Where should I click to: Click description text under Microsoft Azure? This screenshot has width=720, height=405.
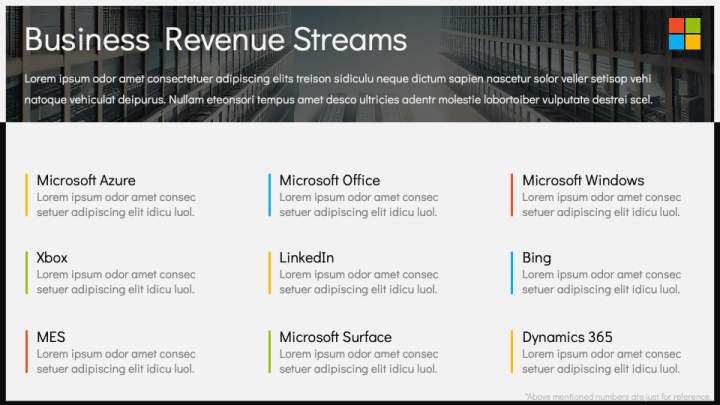click(116, 205)
